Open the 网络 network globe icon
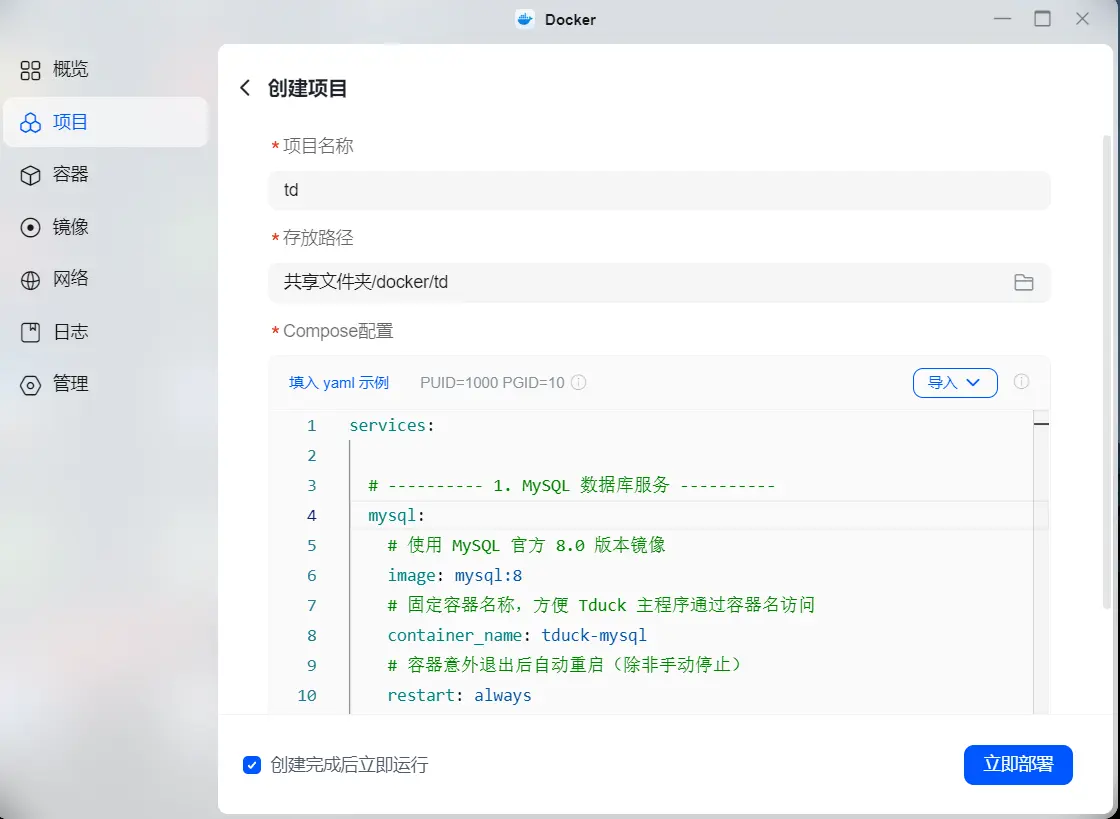The width and height of the screenshot is (1120, 819). [30, 280]
